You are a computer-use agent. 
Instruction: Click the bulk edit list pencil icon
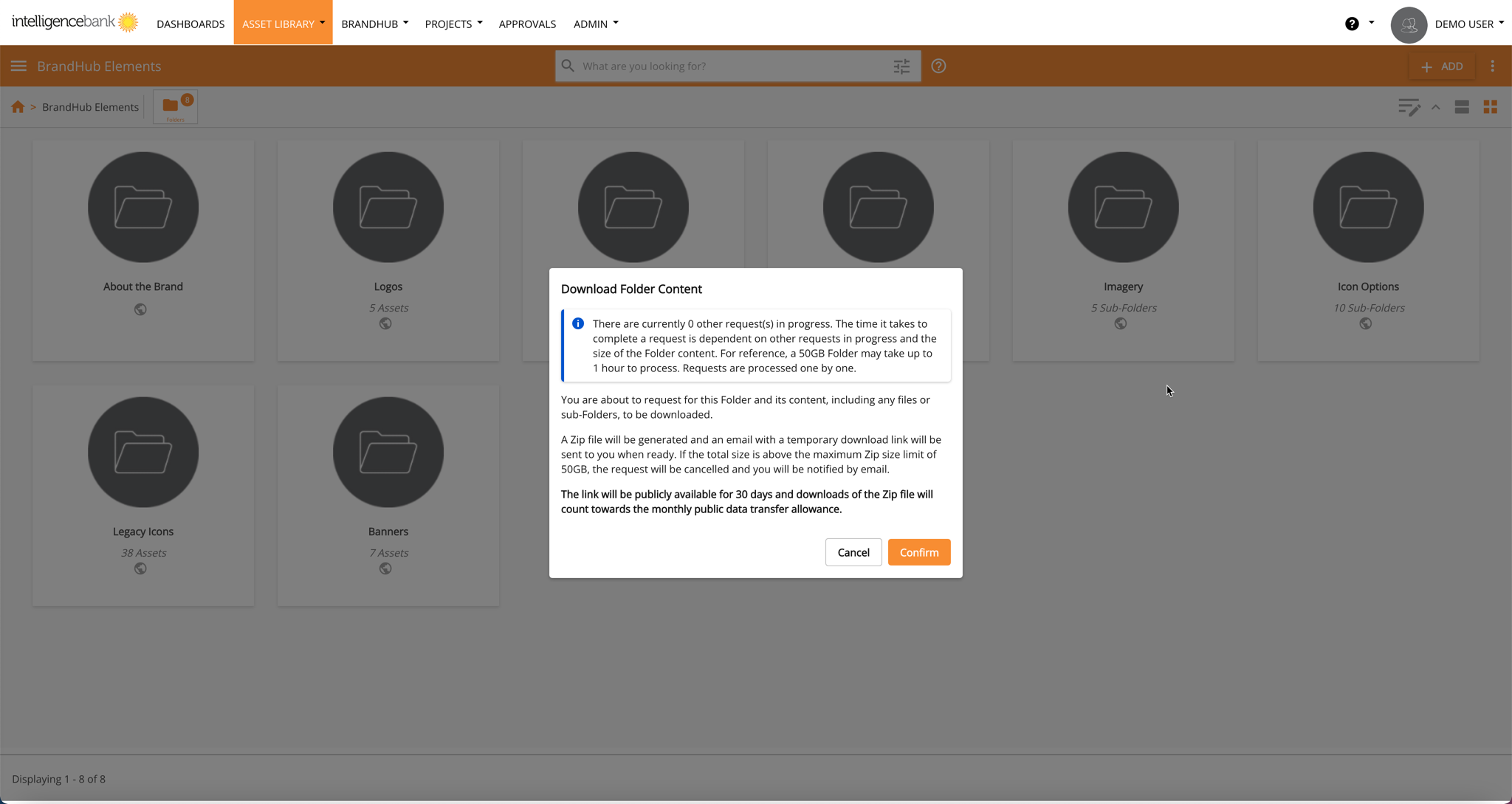[x=1409, y=108]
